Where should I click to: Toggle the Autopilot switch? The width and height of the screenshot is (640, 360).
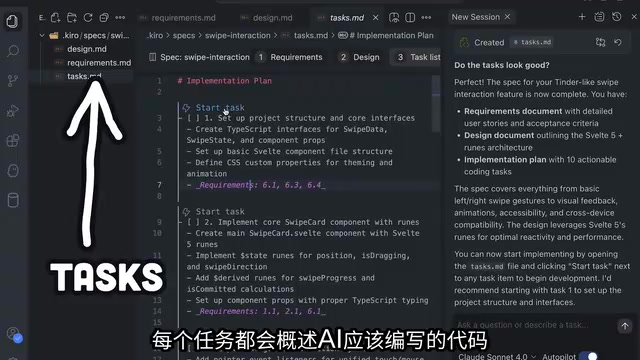589,356
